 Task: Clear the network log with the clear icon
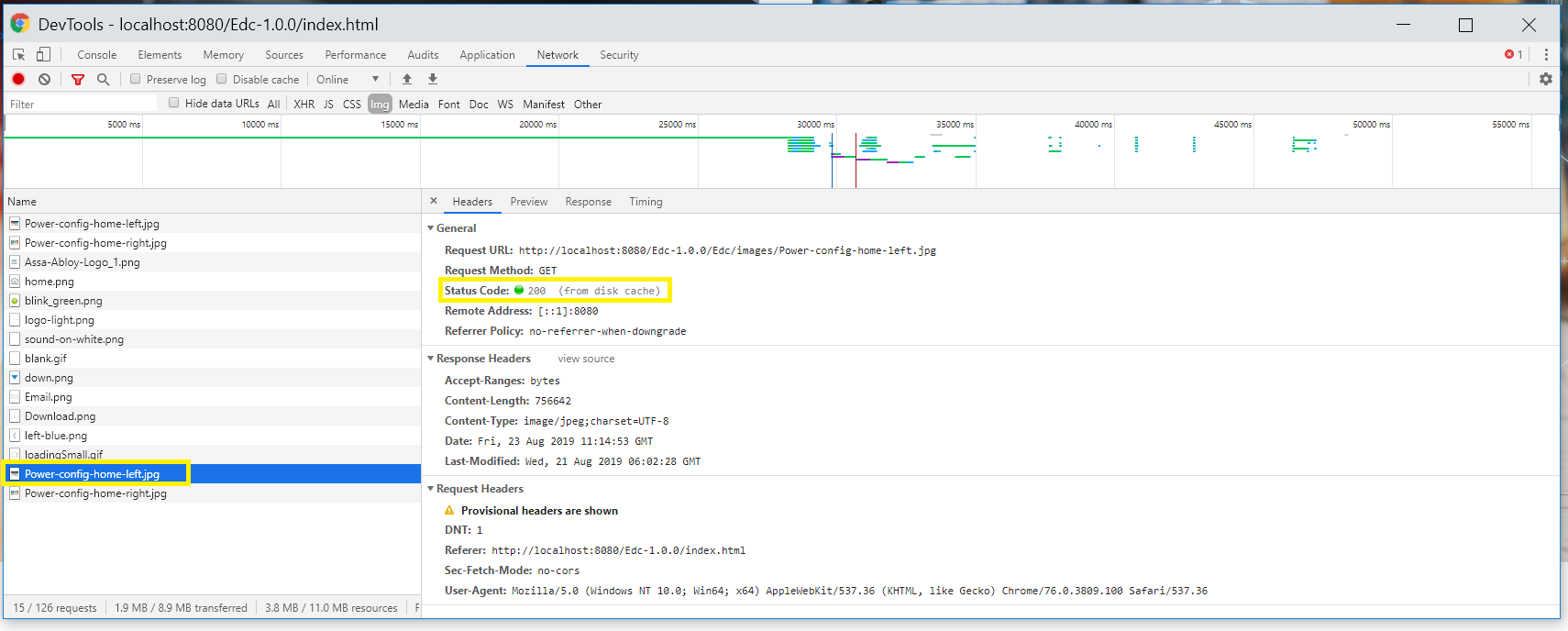pyautogui.click(x=44, y=80)
